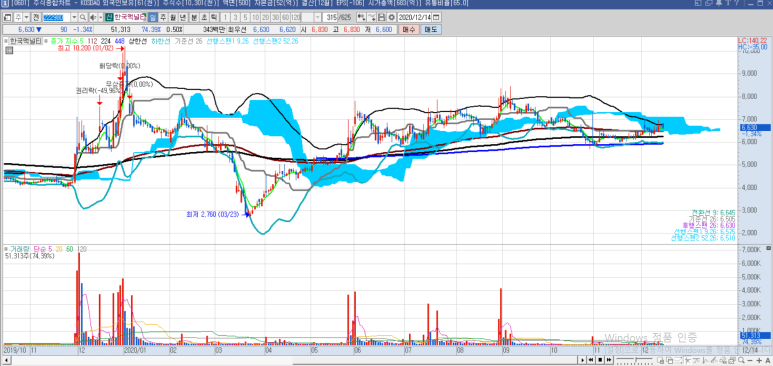Viewport: 773px width, 366px height.
Task: Expand the minute interval dropdown arrow
Action: [317, 17]
